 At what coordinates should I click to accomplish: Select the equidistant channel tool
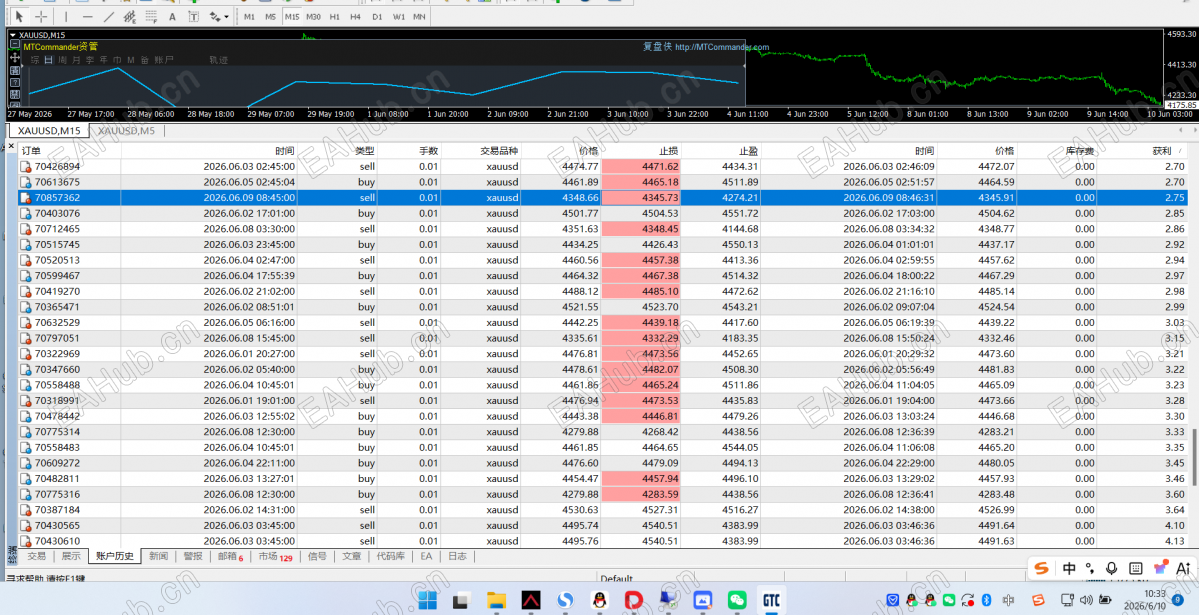(x=129, y=16)
